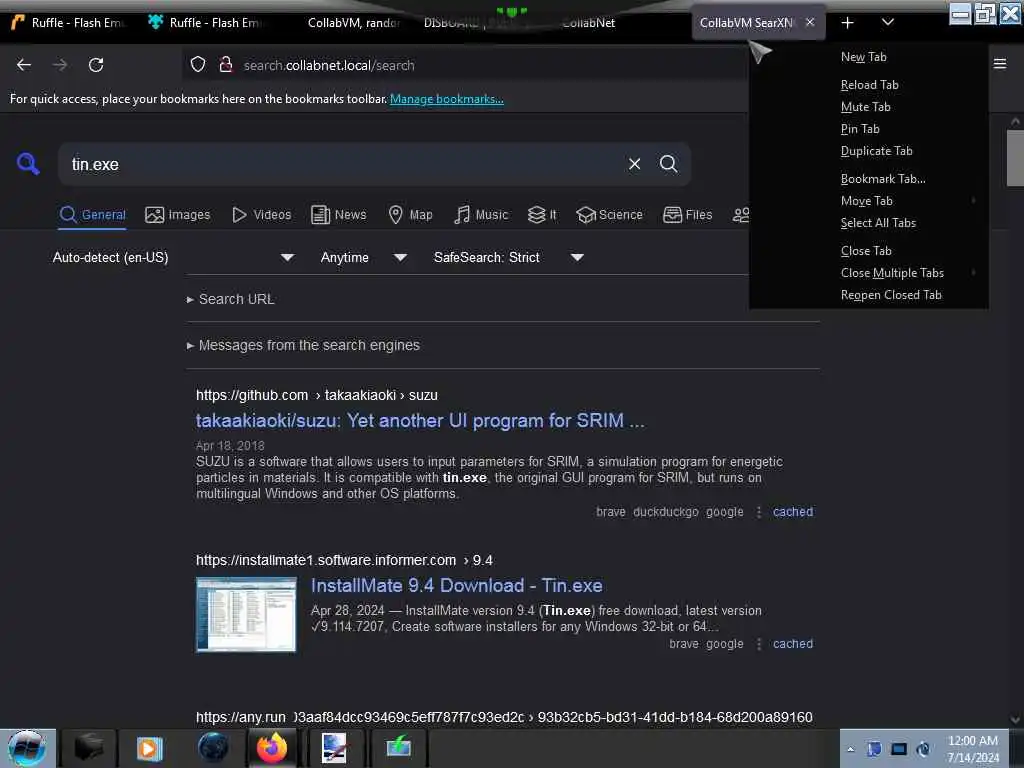
Task: Choose Mute Tab from context menu
Action: pyautogui.click(x=869, y=106)
